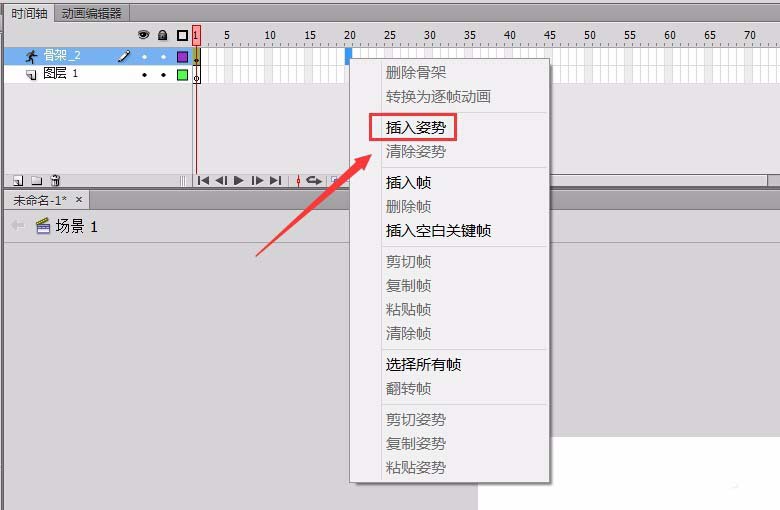Delete layer using the trash icon

point(56,181)
